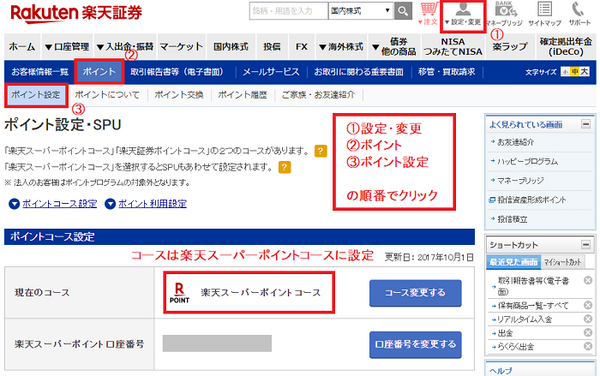
Task: Set text size to 大
Action: 584,72
